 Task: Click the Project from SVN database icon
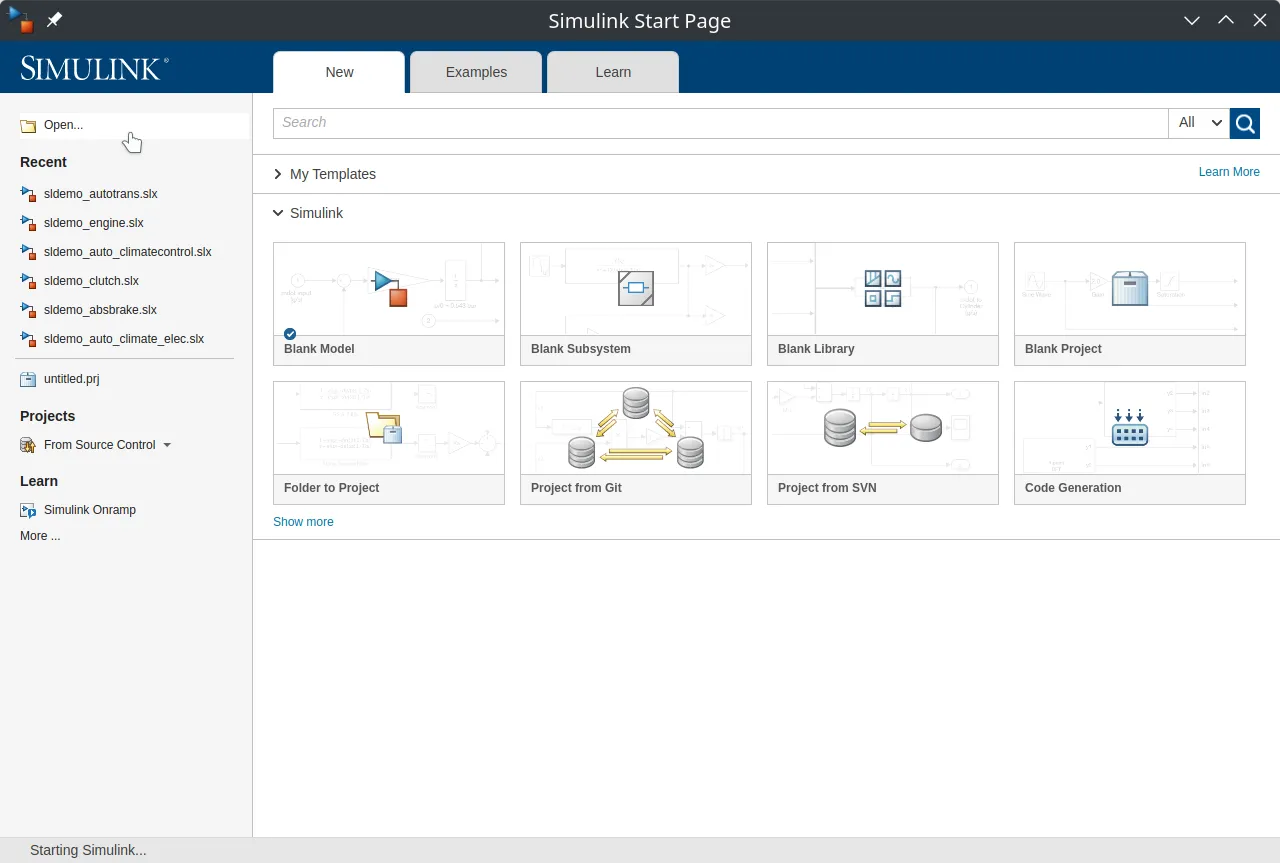click(x=883, y=427)
